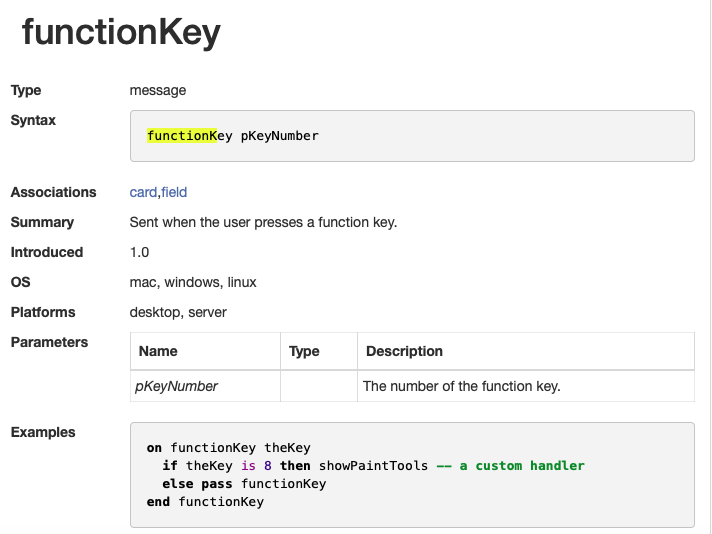Click the functionKey page heading
Screen dimensions: 712x534
(121, 33)
